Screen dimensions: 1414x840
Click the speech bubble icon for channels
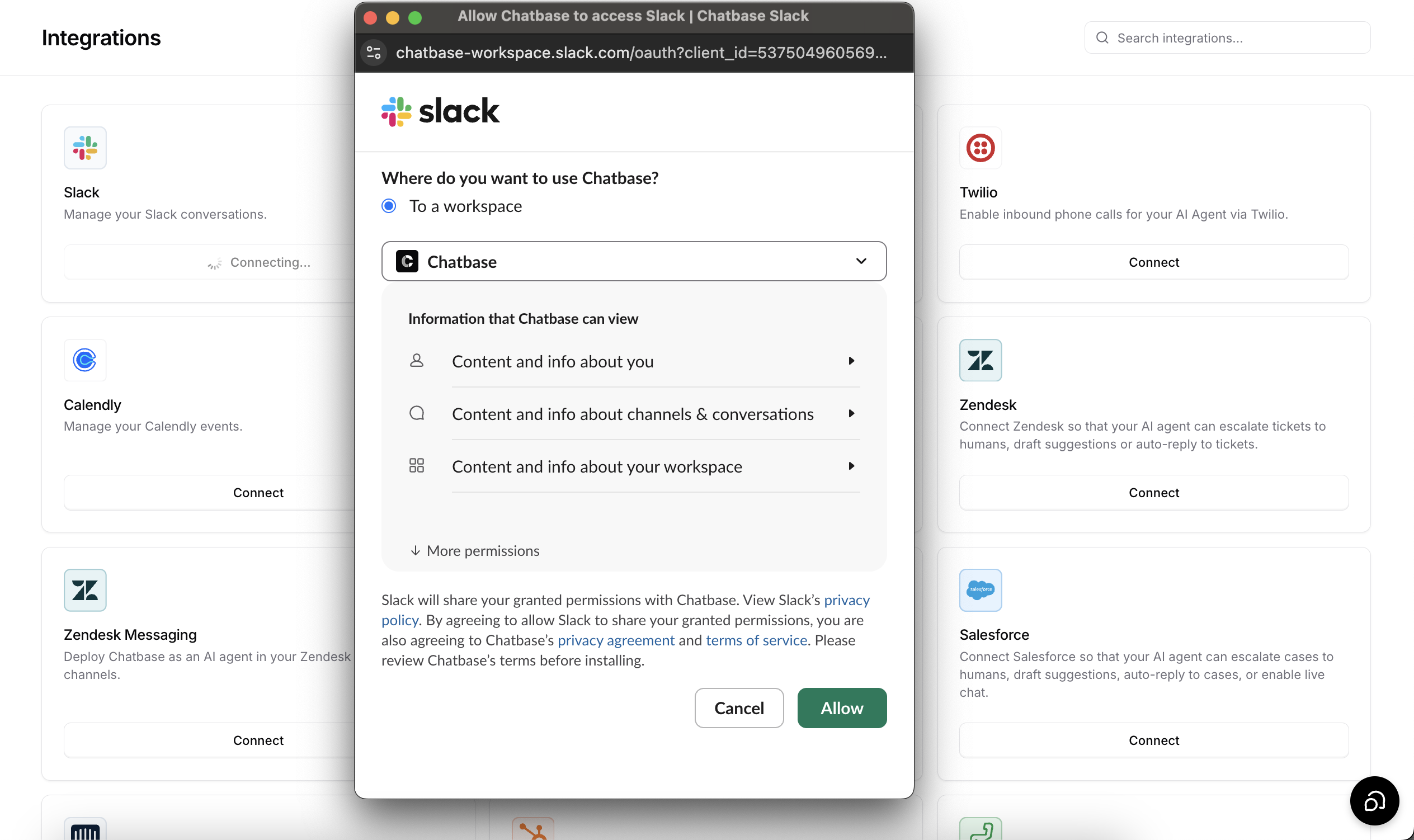click(417, 413)
